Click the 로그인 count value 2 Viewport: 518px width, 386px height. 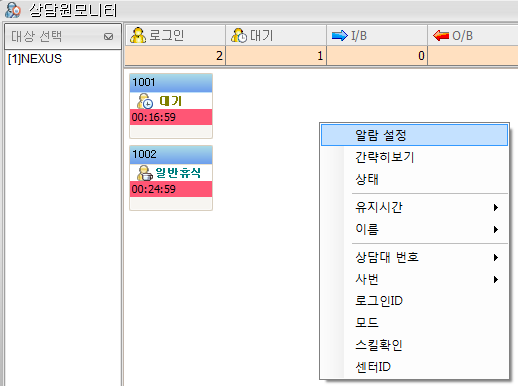tap(219, 55)
